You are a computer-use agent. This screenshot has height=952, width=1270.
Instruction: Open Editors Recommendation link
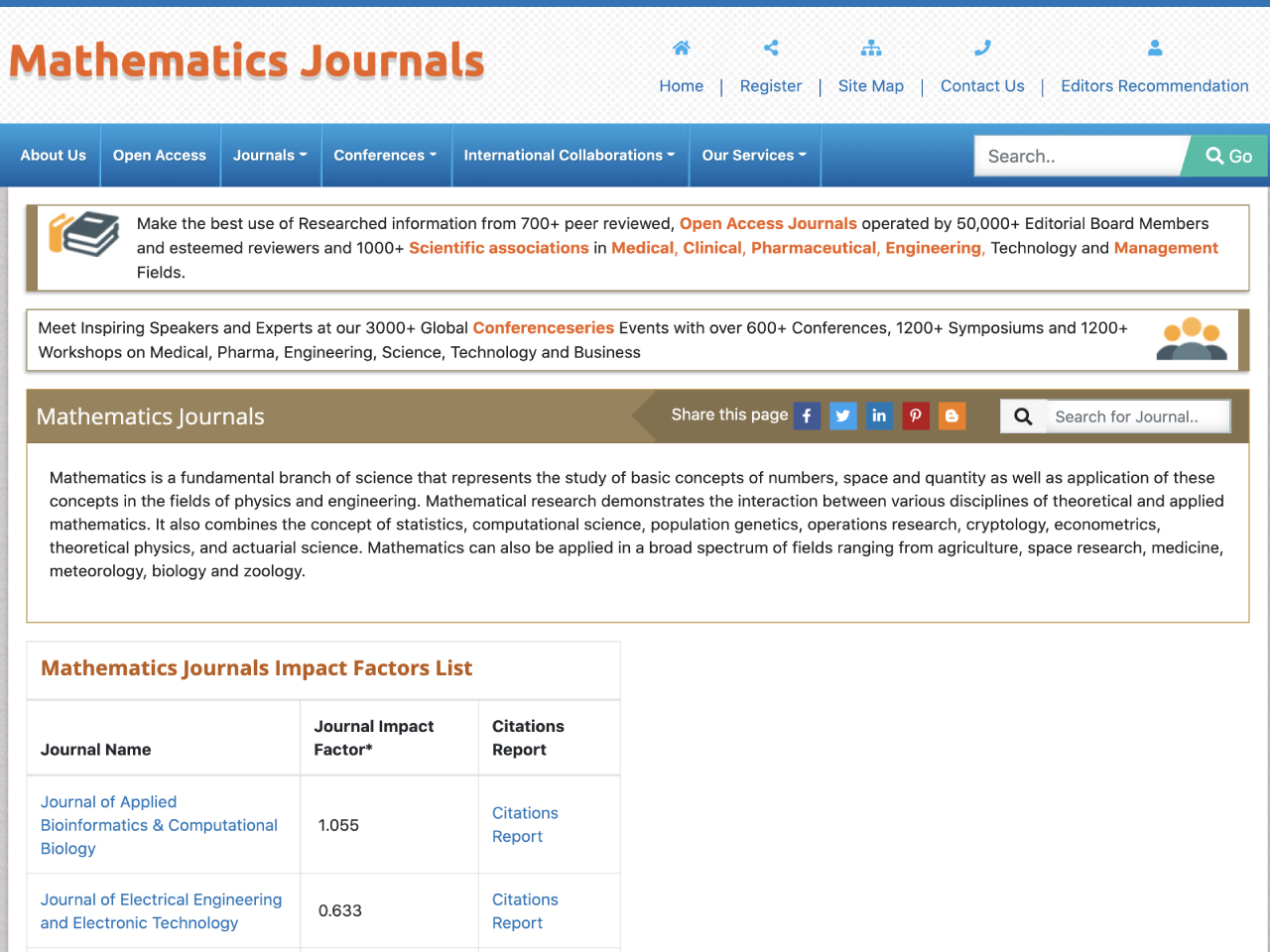tap(1155, 86)
